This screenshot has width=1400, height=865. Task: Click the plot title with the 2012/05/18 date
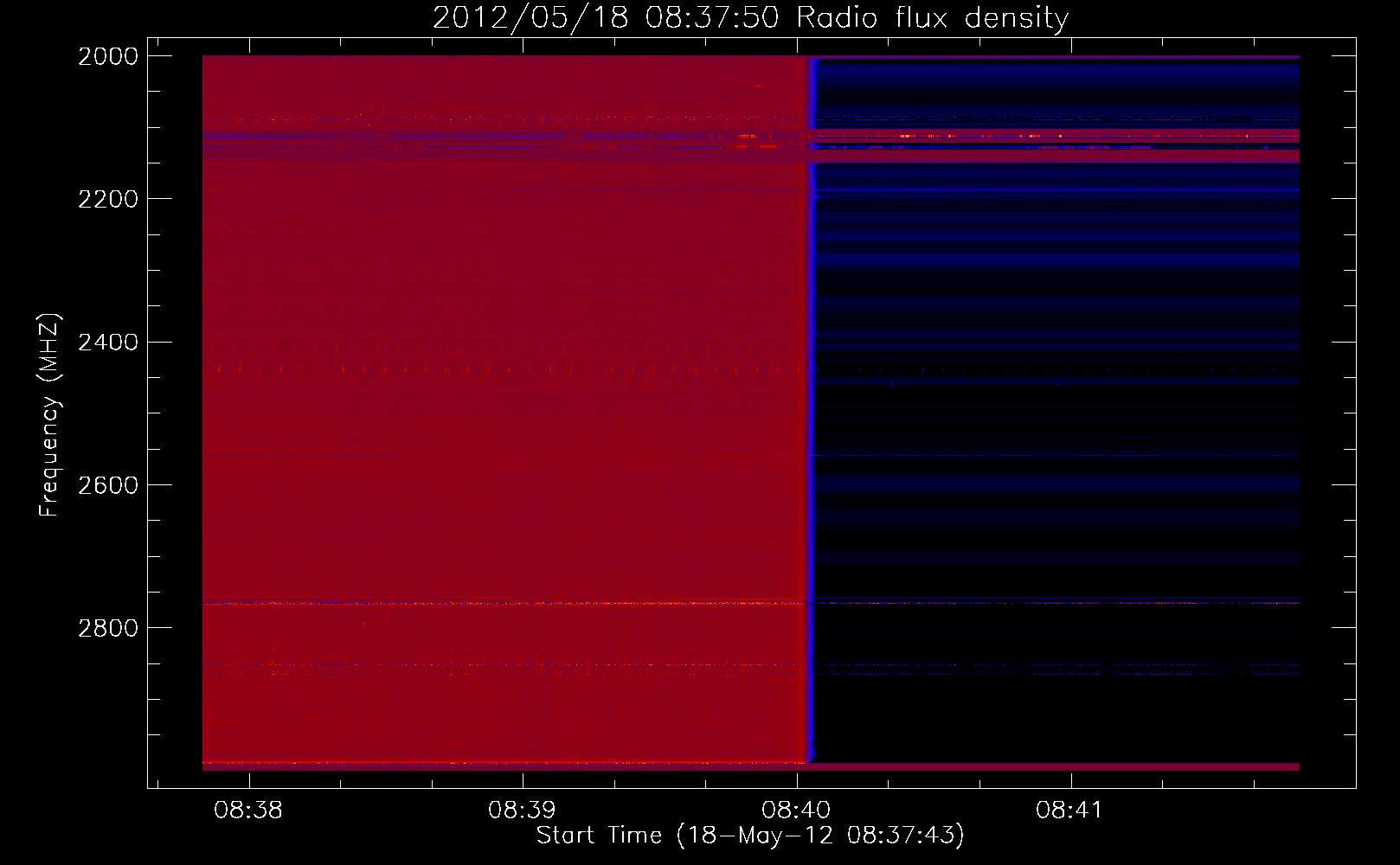tap(750, 18)
